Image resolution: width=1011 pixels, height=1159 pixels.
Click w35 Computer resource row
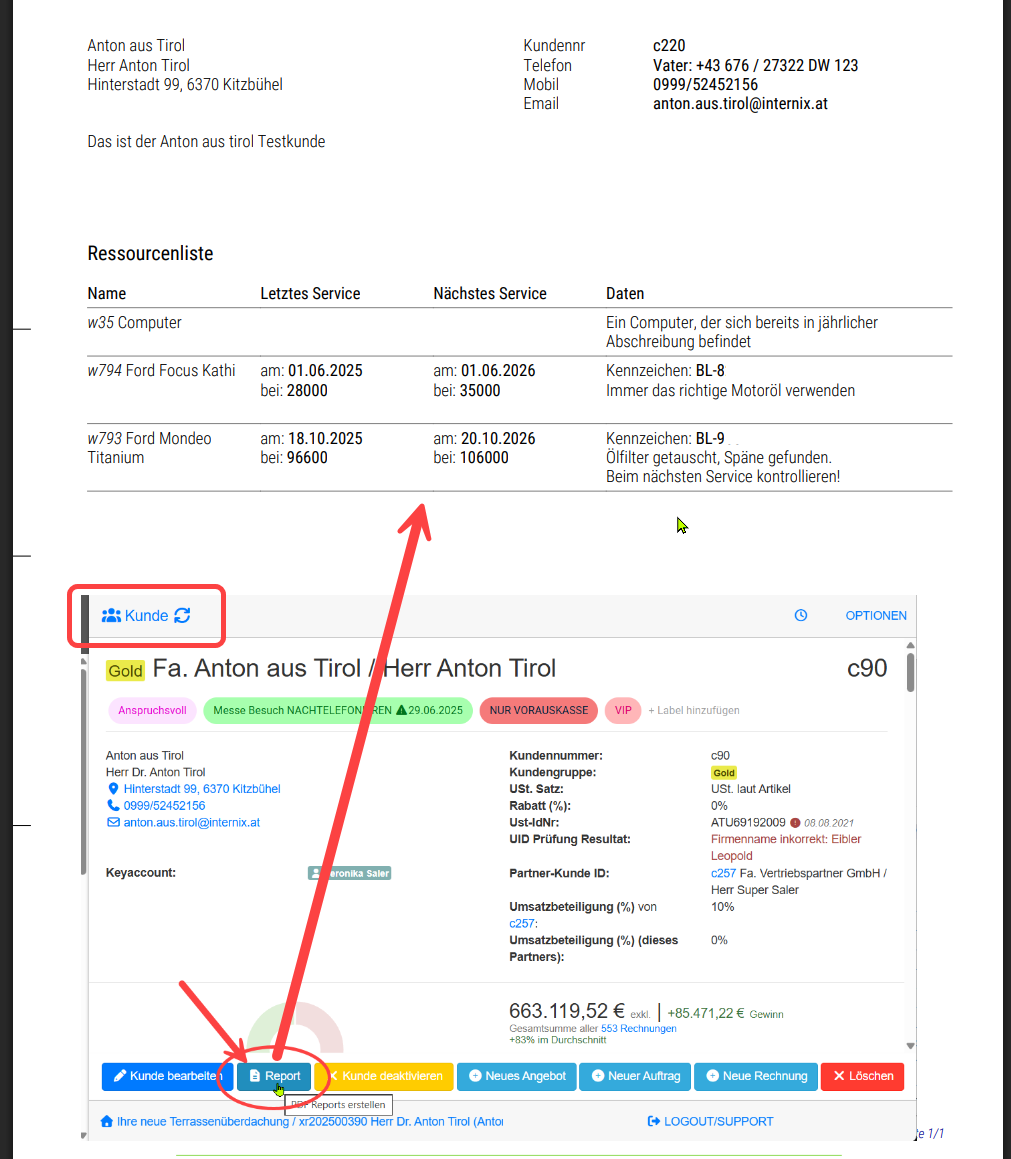[x=520, y=332]
